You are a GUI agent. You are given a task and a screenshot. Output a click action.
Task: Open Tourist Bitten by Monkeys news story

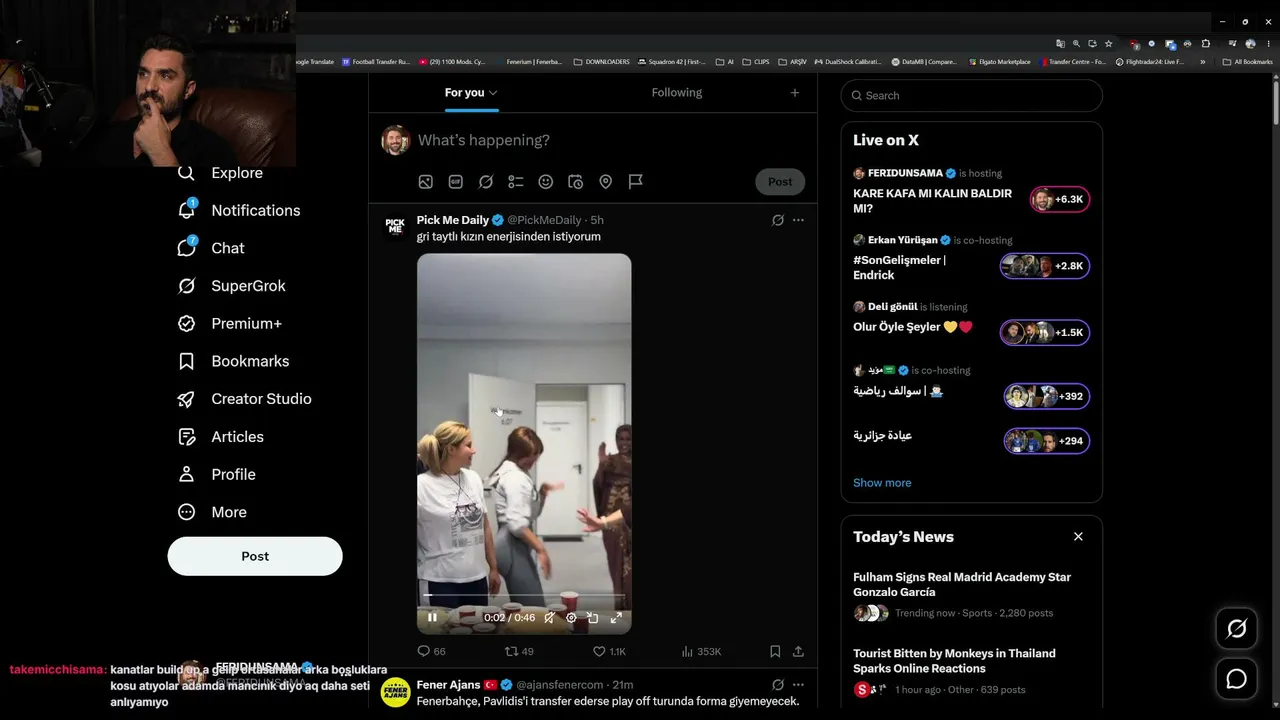point(971,671)
